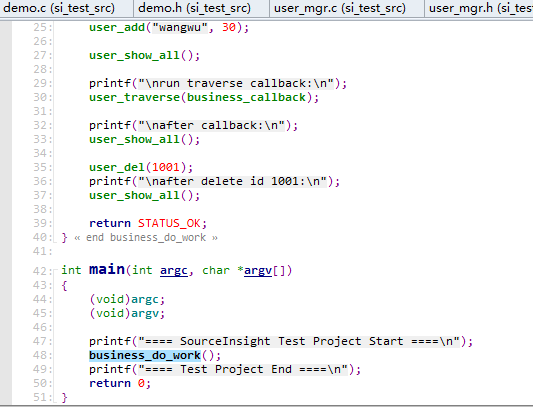Click the end business_do_work comment
This screenshot has width=533, height=407.
(146, 238)
